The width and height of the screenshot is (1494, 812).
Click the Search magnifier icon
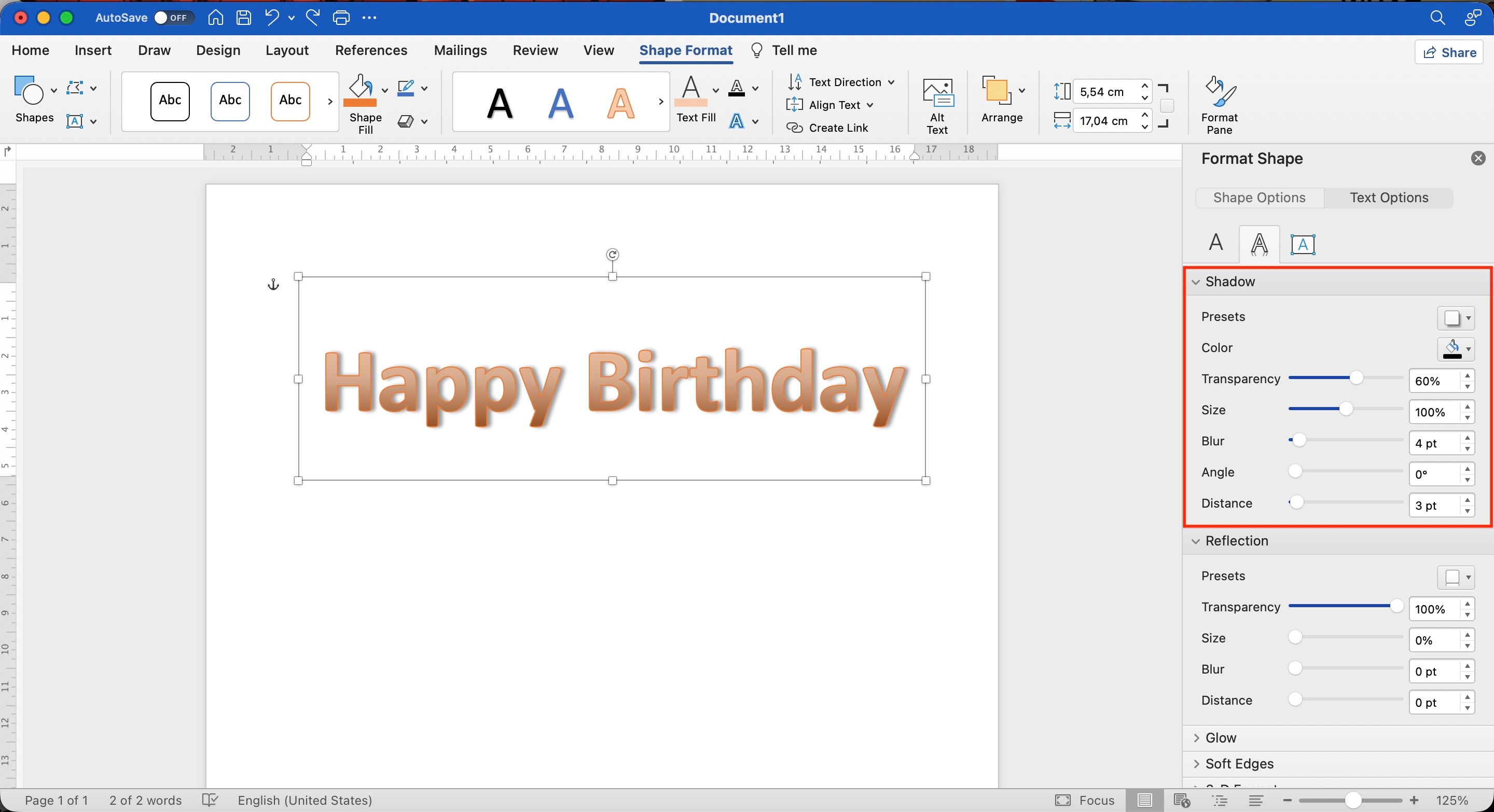pos(1438,18)
